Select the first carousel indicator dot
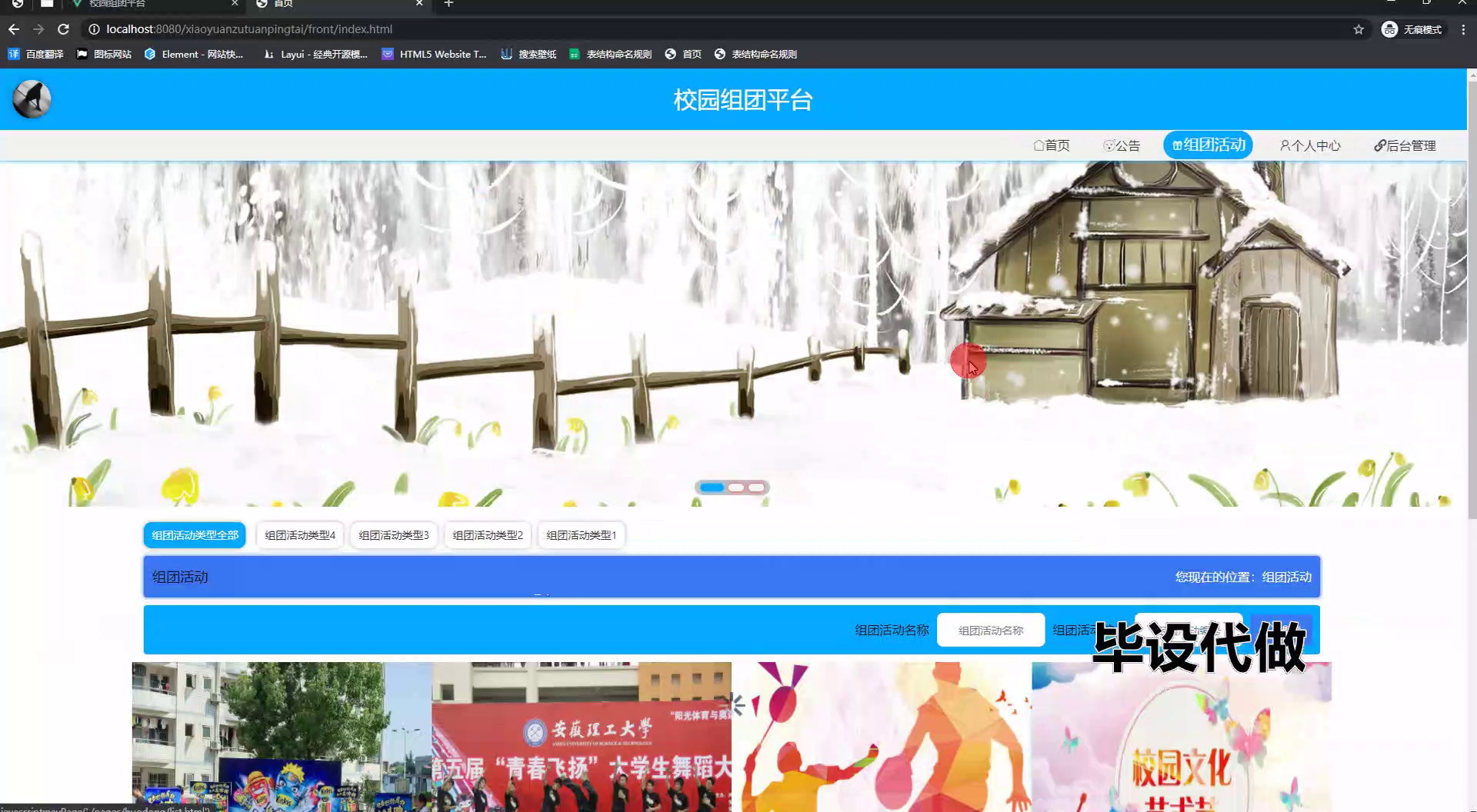This screenshot has width=1477, height=812. [712, 488]
